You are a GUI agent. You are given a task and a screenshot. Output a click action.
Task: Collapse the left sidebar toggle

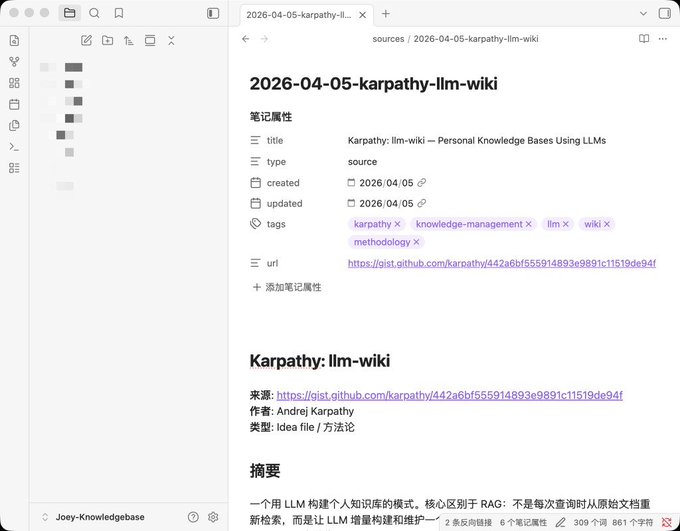213,13
